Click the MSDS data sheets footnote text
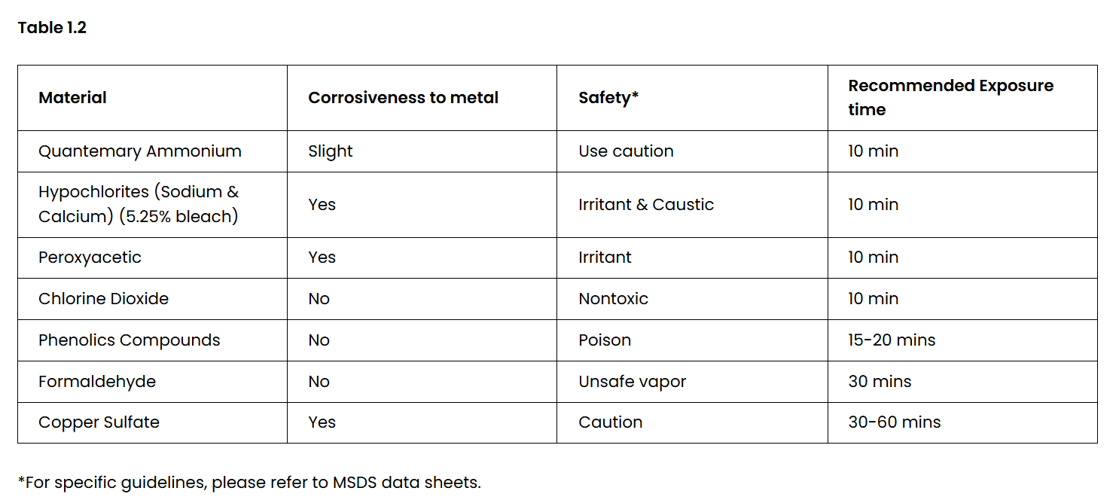 [x=249, y=482]
